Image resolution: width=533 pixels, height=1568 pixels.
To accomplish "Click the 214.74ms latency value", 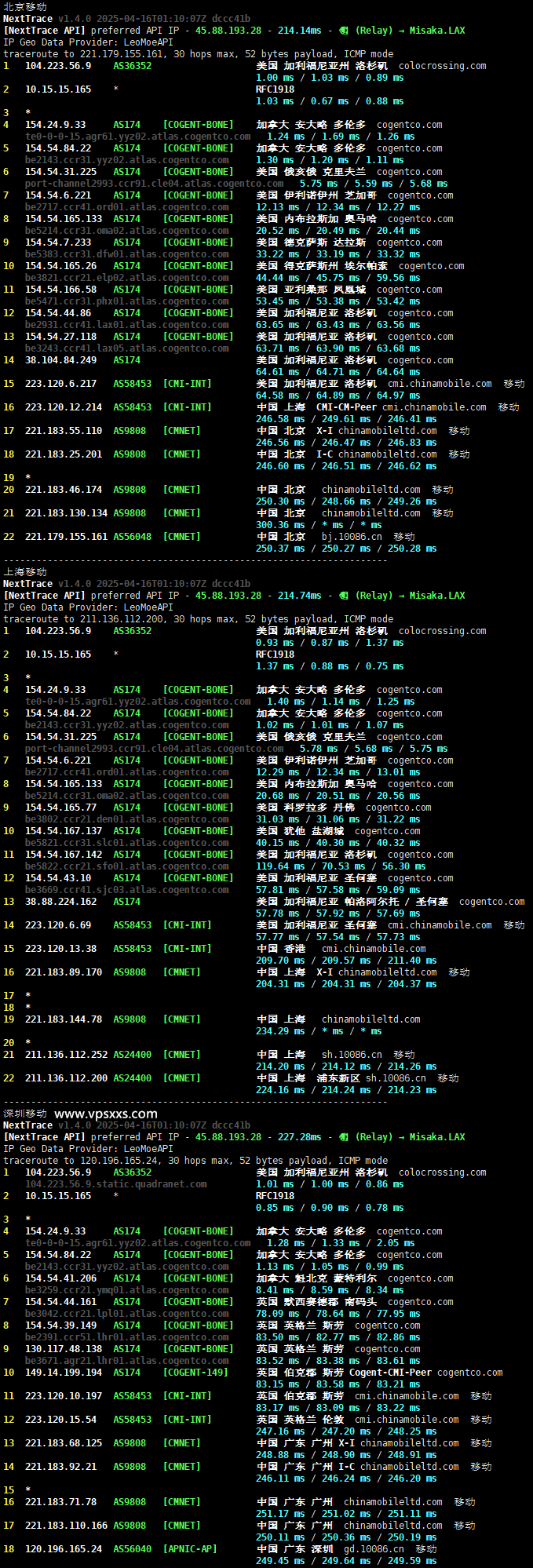I will (299, 596).
